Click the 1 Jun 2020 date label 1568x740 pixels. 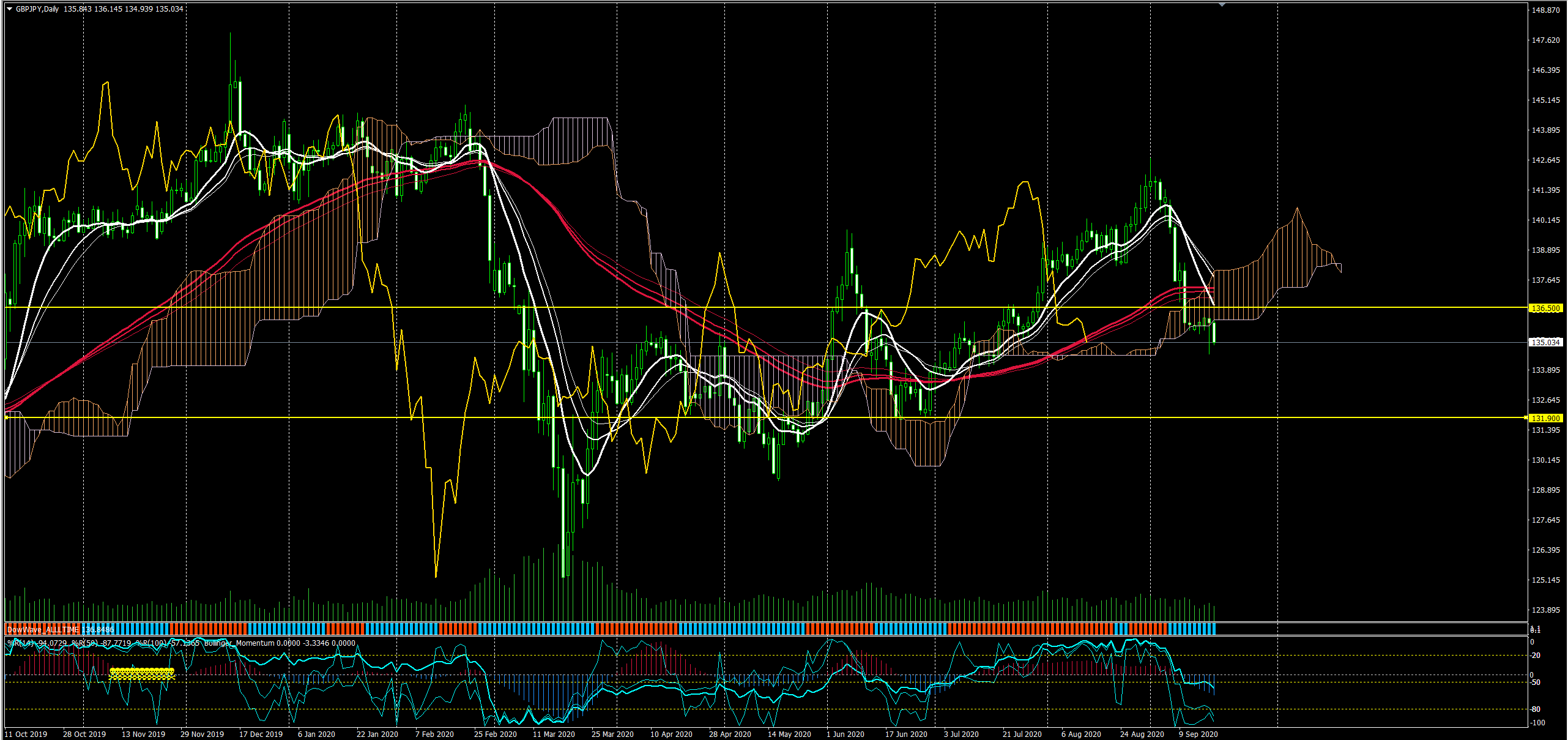[845, 734]
